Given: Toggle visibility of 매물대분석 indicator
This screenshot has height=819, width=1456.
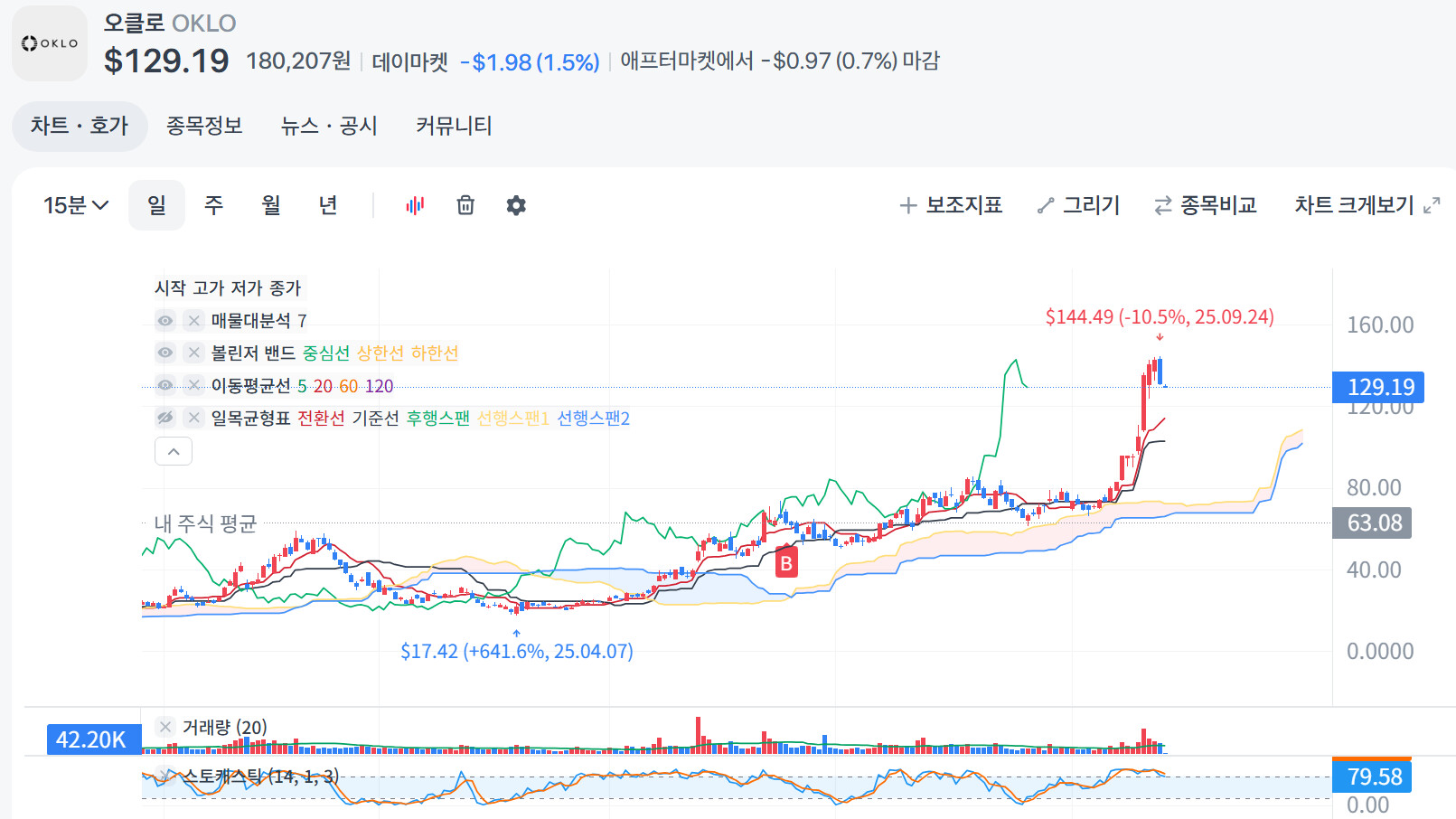Looking at the screenshot, I should point(165,320).
